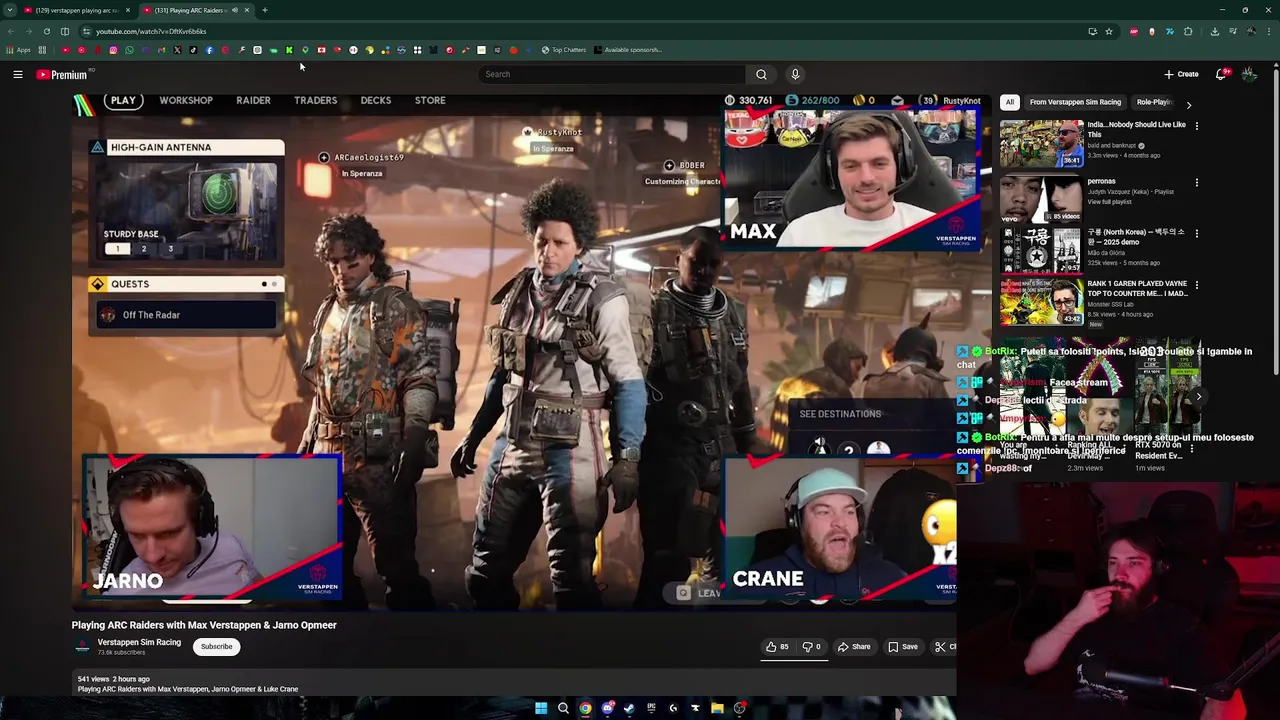
Task: Open options for North Korea video
Action: click(x=1196, y=234)
